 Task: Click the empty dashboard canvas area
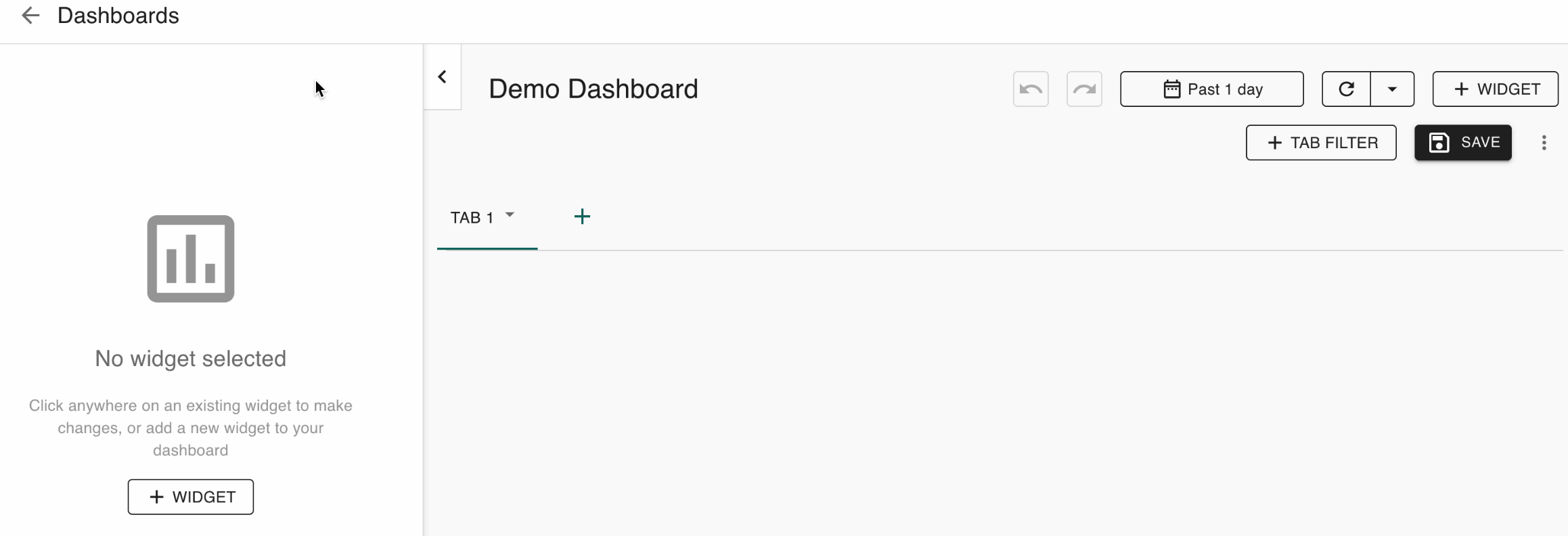coord(995,393)
